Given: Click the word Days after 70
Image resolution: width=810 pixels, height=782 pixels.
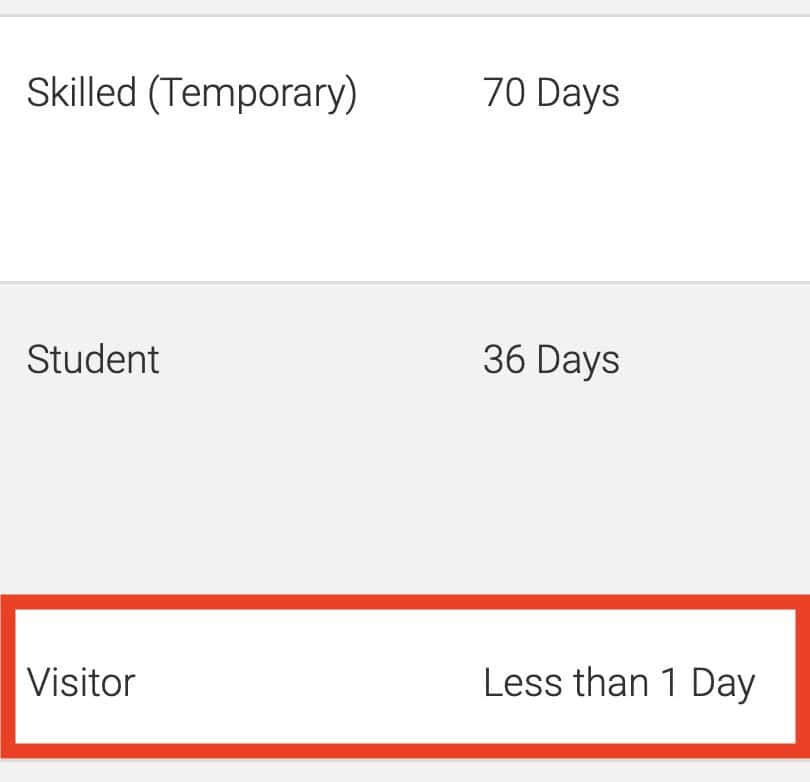Looking at the screenshot, I should point(578,93).
